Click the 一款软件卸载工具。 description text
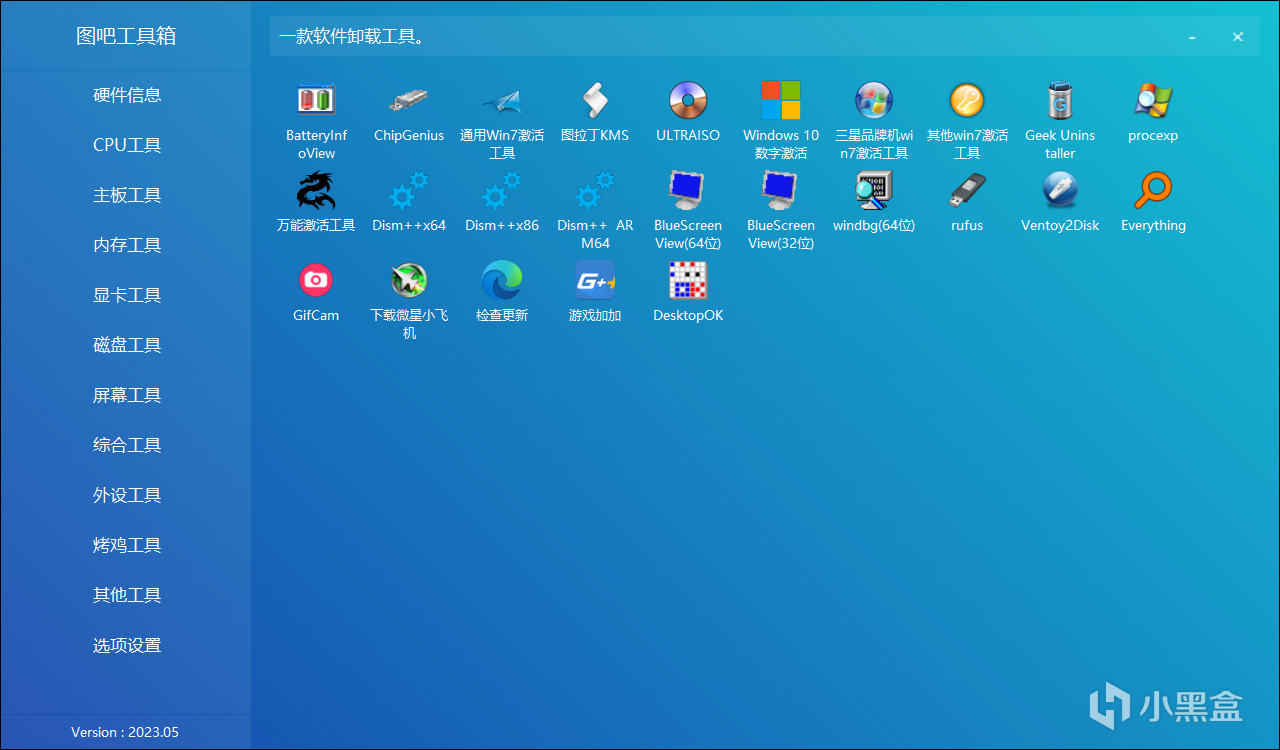The image size is (1280, 750). click(x=353, y=37)
